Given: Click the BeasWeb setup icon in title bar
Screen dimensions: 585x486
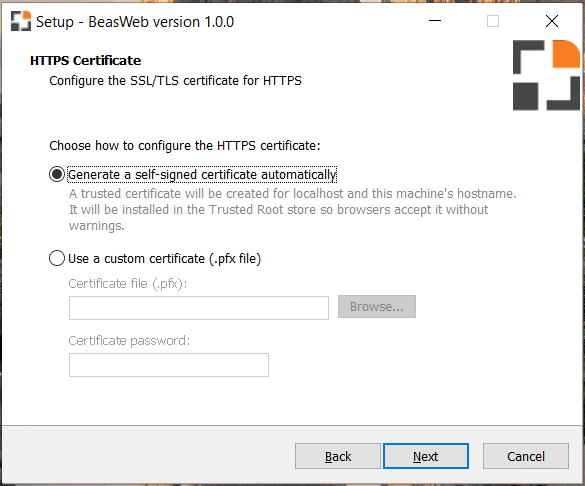Looking at the screenshot, I should coord(21,21).
